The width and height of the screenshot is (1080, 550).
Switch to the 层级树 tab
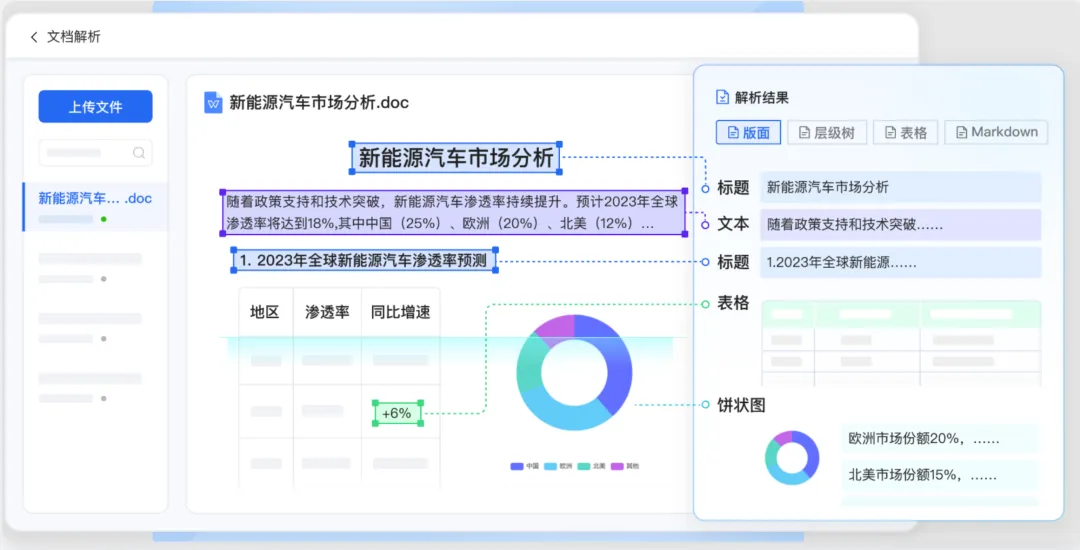point(827,132)
